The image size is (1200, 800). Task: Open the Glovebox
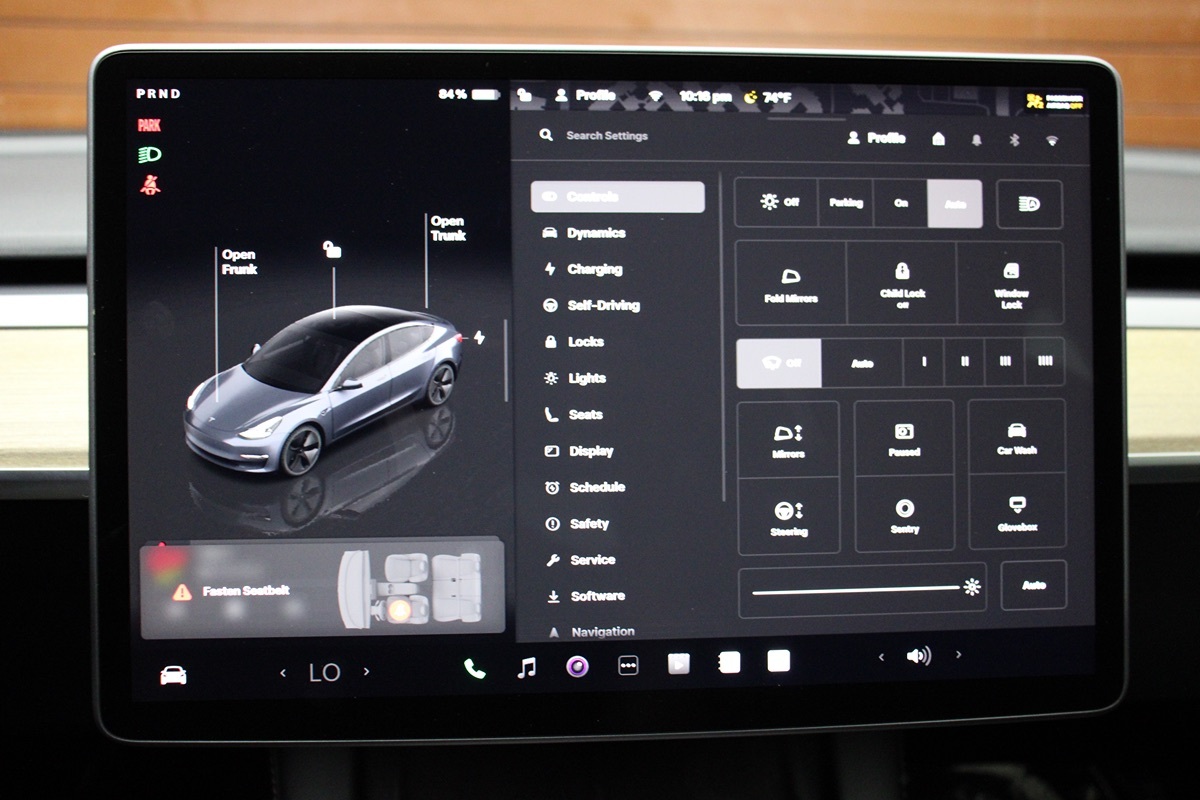[x=1017, y=513]
